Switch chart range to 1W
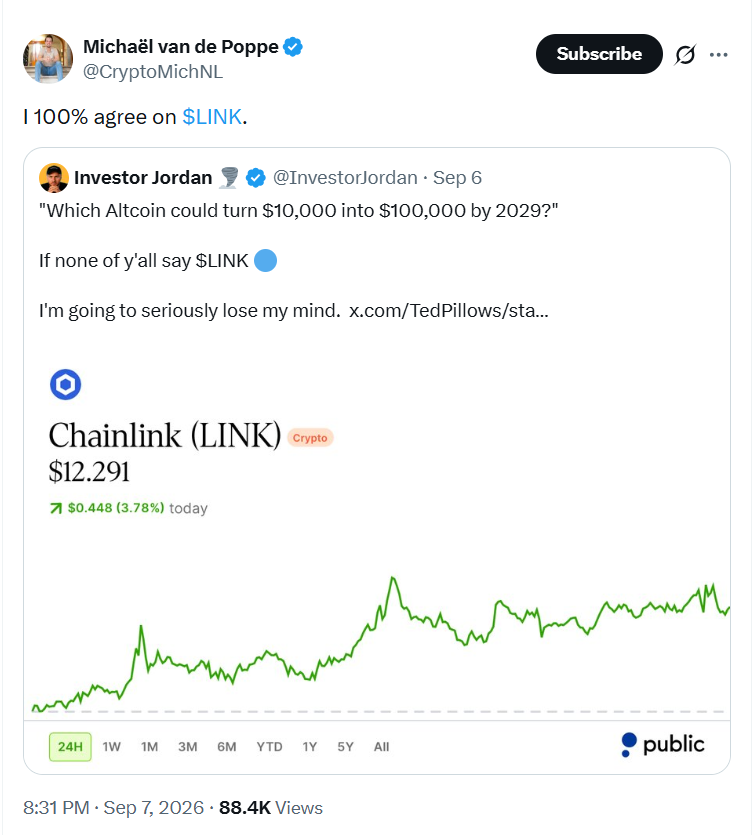The width and height of the screenshot is (755, 835). (112, 747)
